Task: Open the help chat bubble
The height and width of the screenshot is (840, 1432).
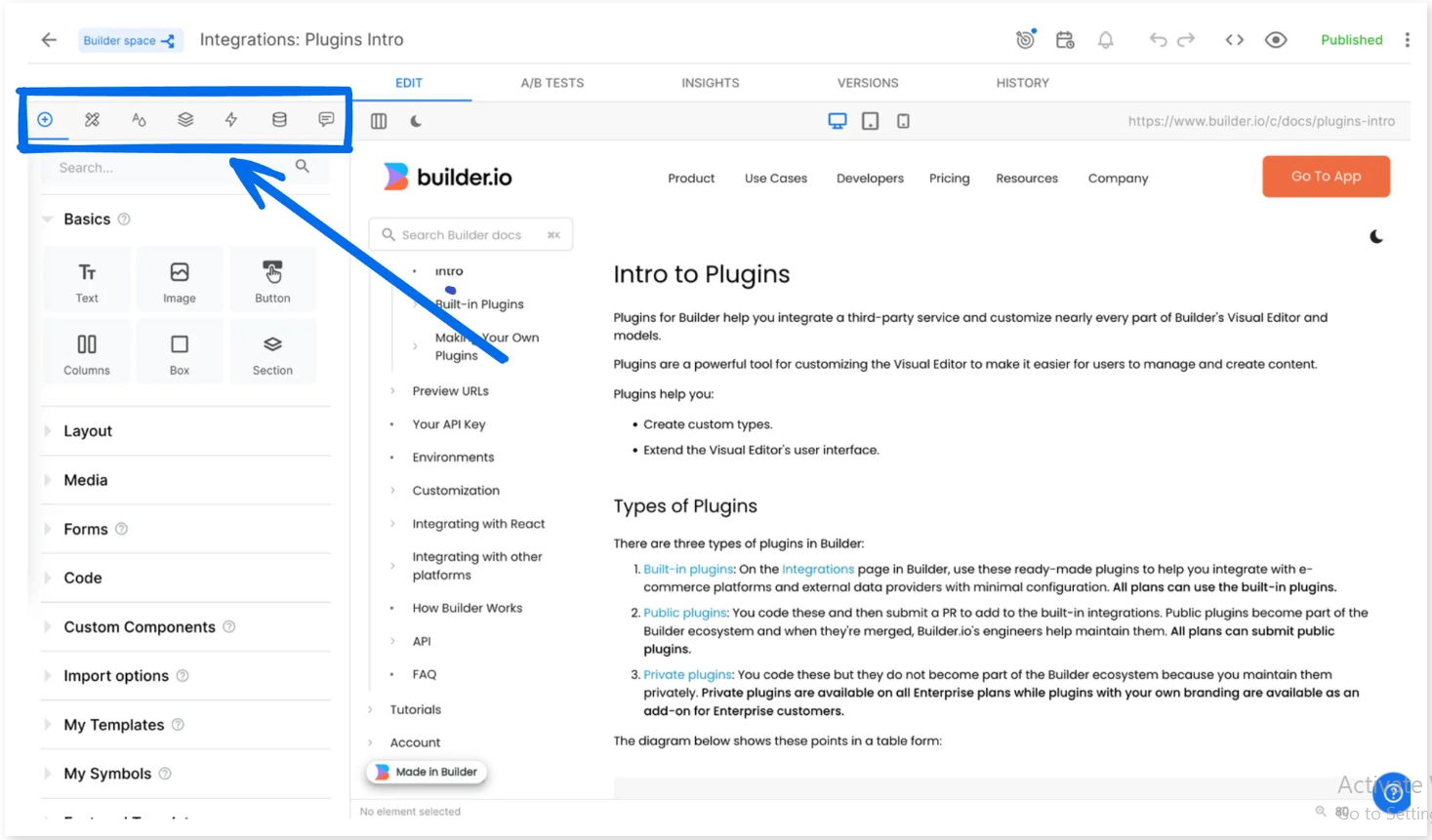Action: tap(1392, 792)
